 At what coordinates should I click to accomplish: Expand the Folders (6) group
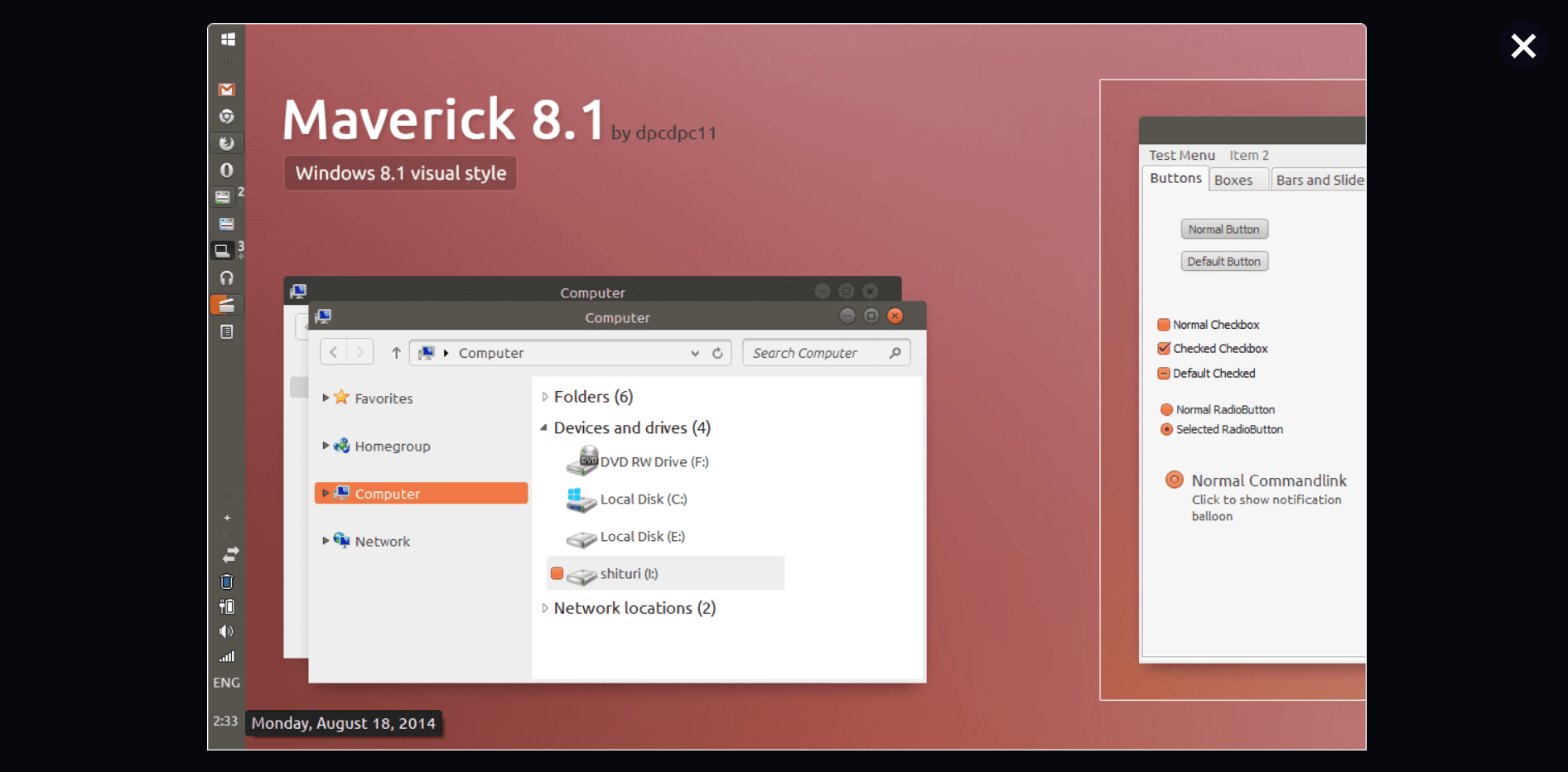pyautogui.click(x=545, y=397)
